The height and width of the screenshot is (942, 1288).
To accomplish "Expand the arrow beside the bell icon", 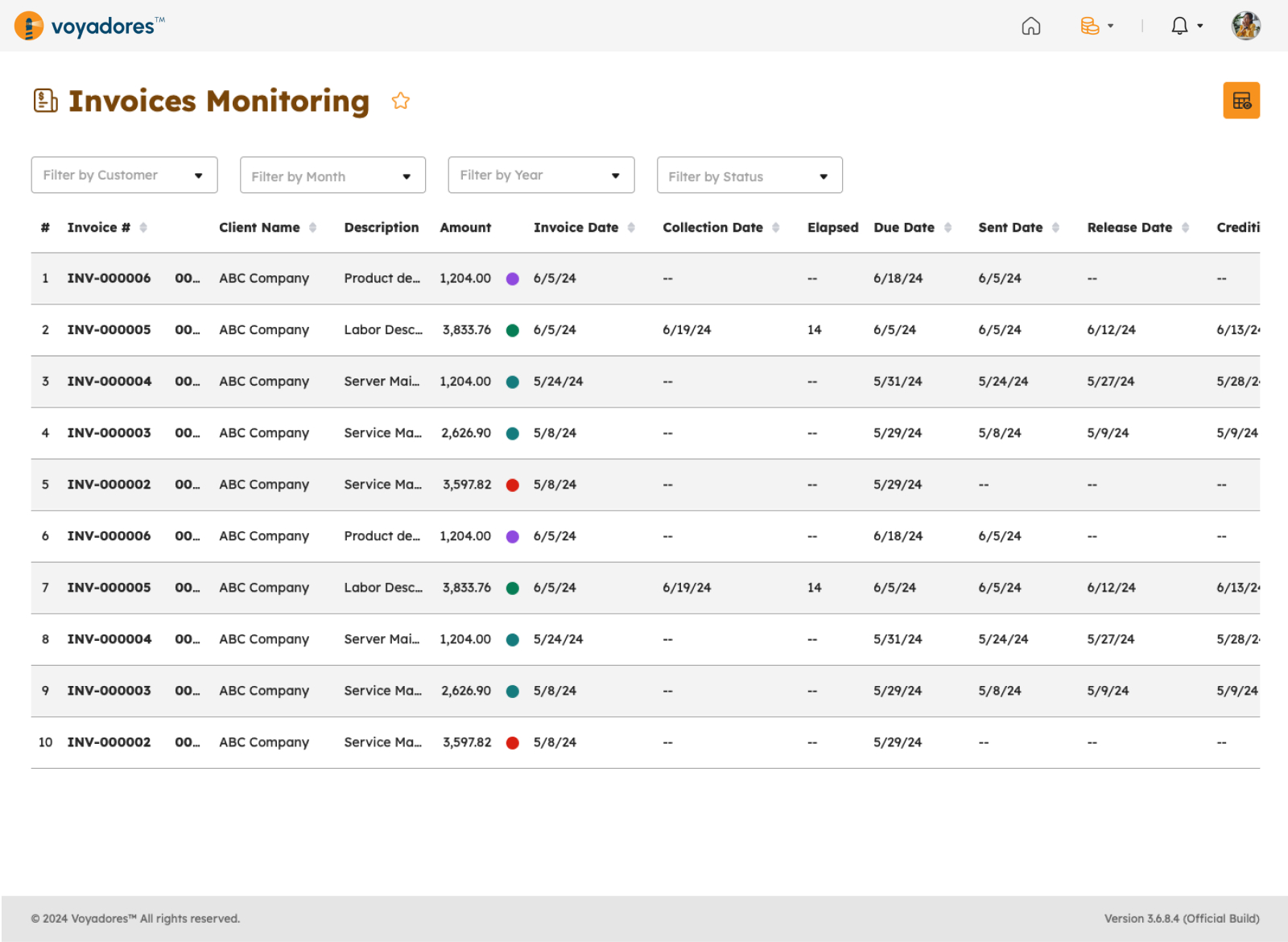I will click(1200, 26).
